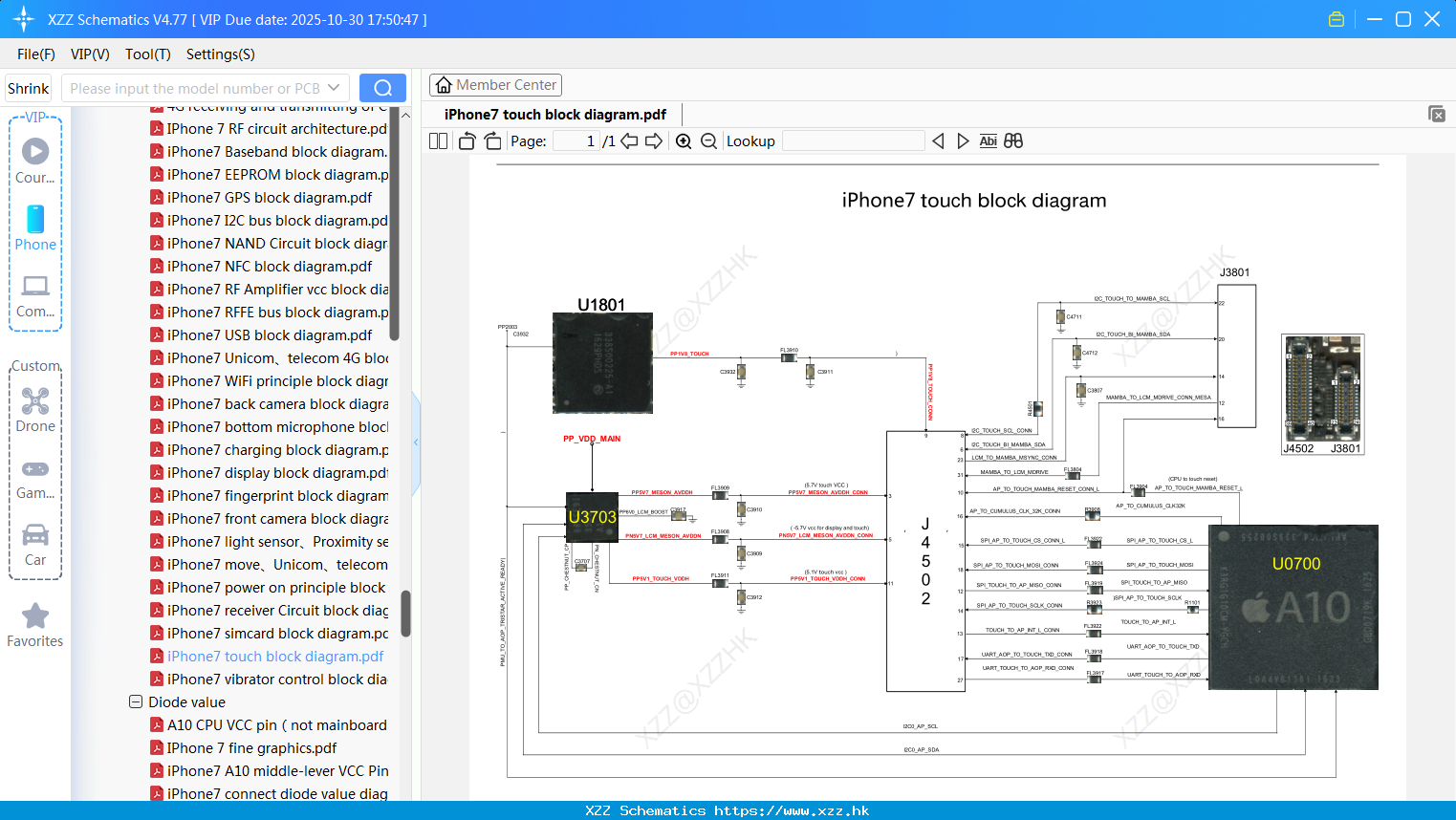Open iPhone7 vibrator control block diagram
1456x820 pixels.
coord(270,679)
